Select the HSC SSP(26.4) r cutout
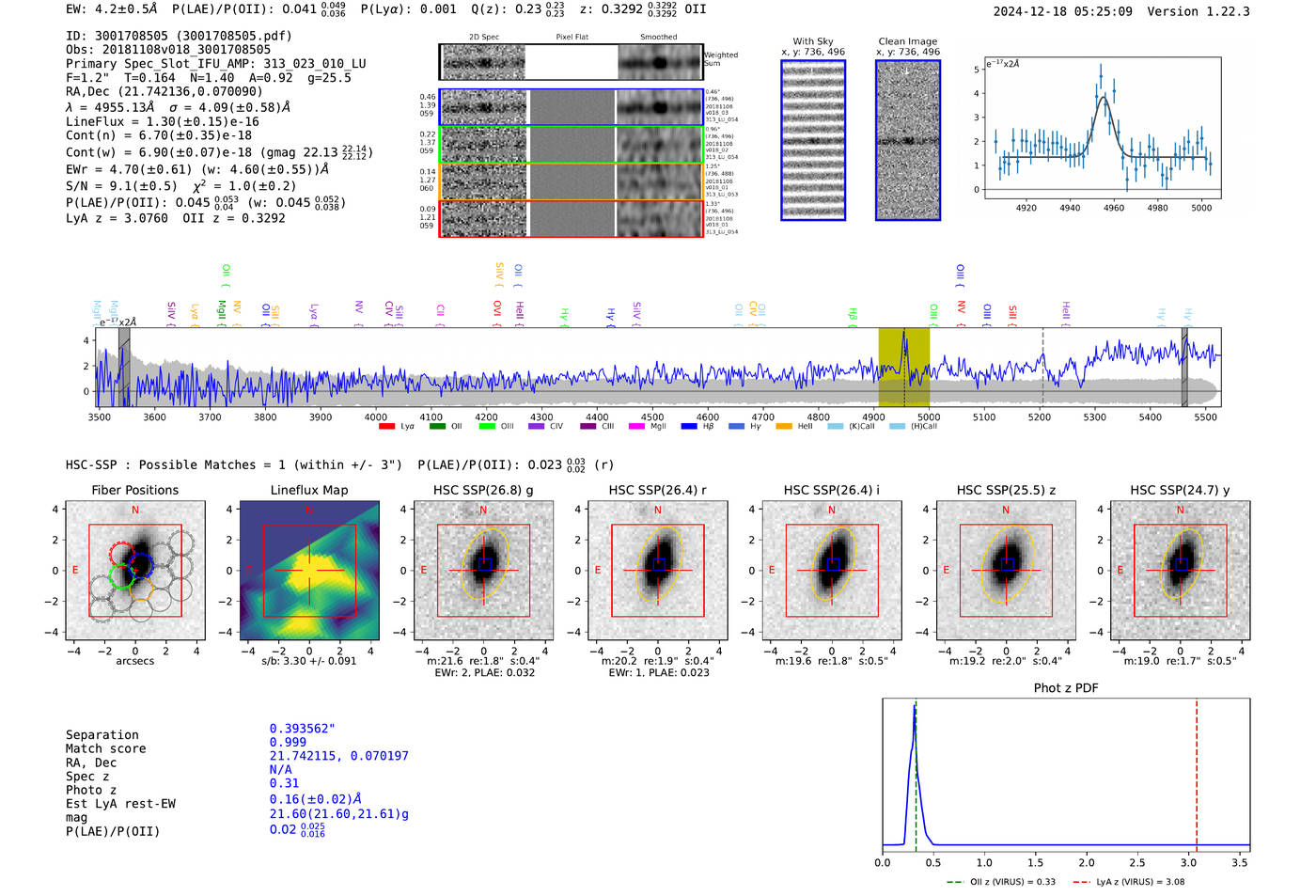Image resolution: width=1316 pixels, height=896 pixels. click(x=657, y=570)
